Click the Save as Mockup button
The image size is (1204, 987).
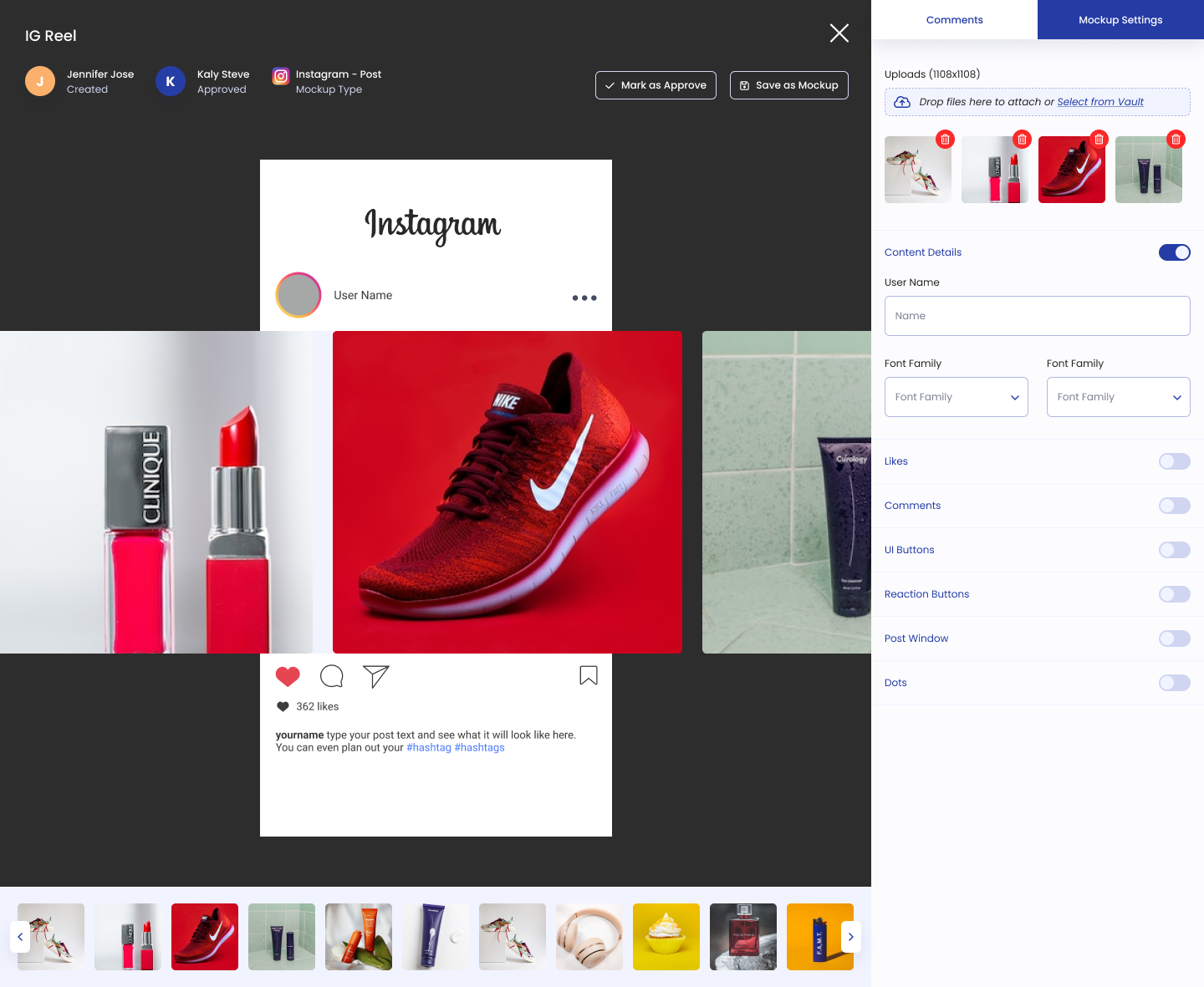click(789, 85)
